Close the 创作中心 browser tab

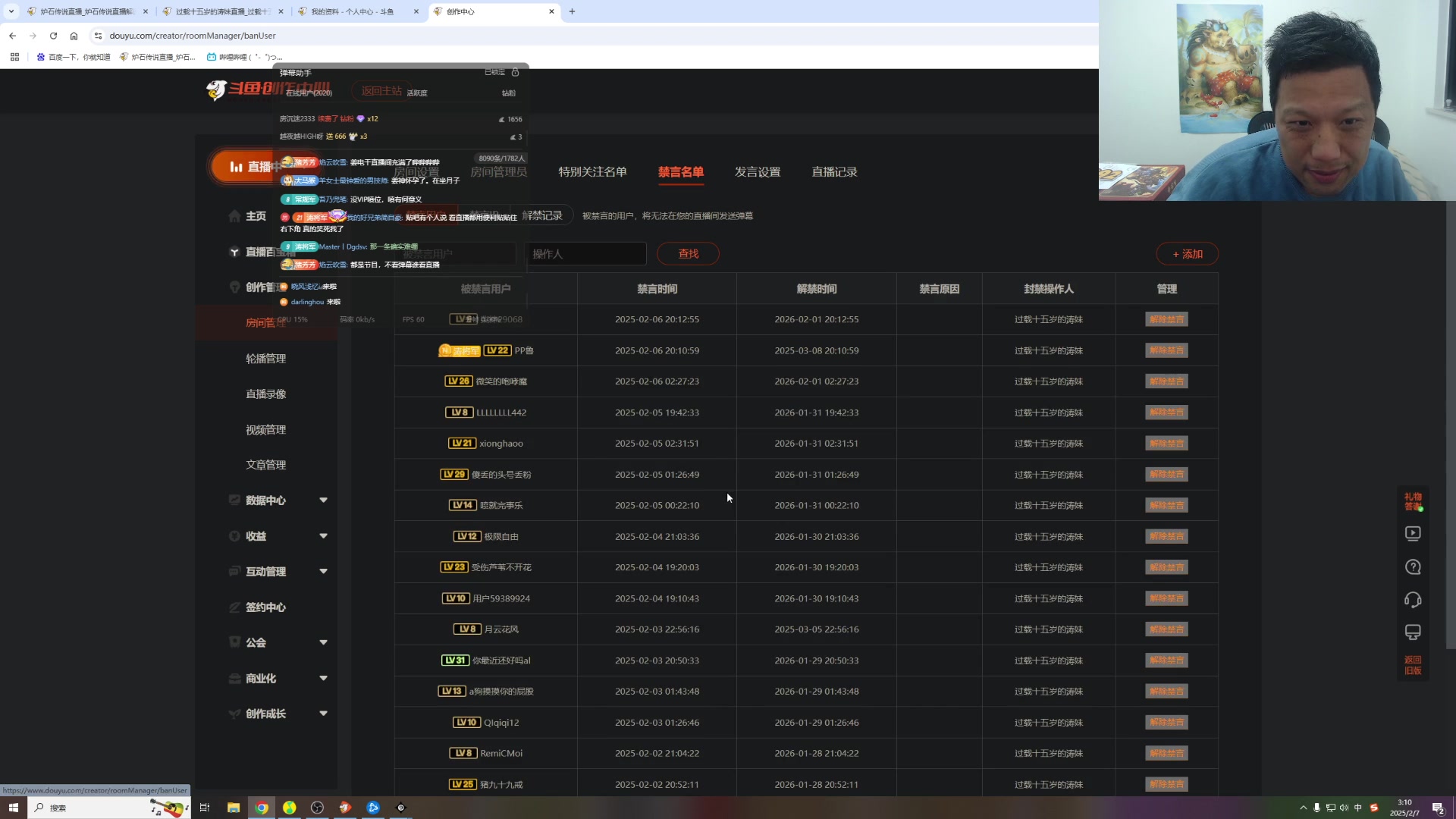[x=551, y=11]
